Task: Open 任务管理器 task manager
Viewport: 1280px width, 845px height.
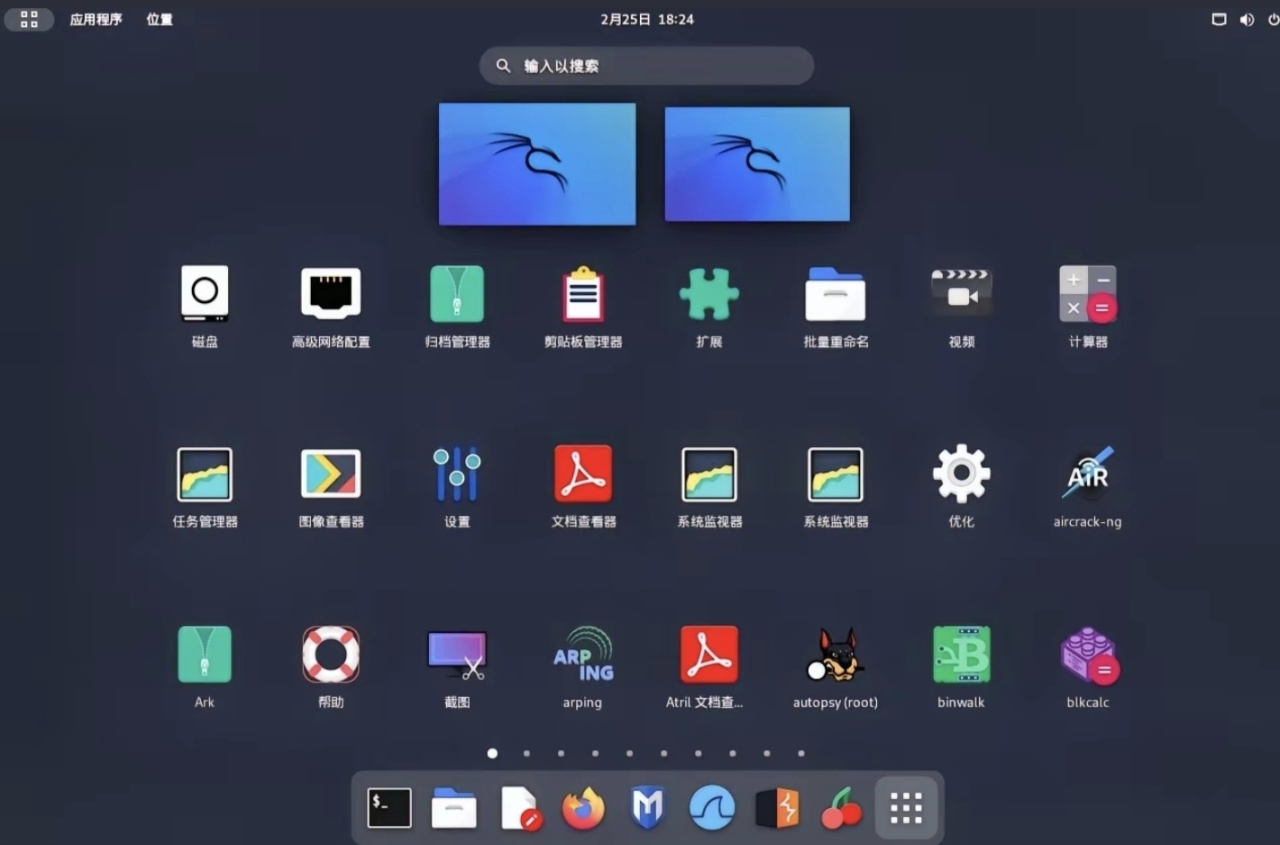Action: click(x=205, y=474)
